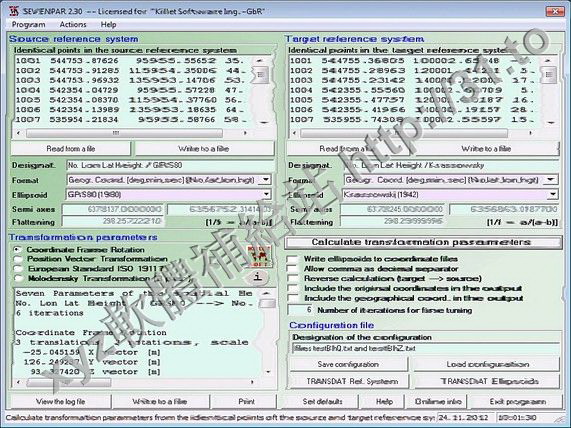
Task: Open the source Ellipsoid GRS80 dropdown
Action: point(266,195)
